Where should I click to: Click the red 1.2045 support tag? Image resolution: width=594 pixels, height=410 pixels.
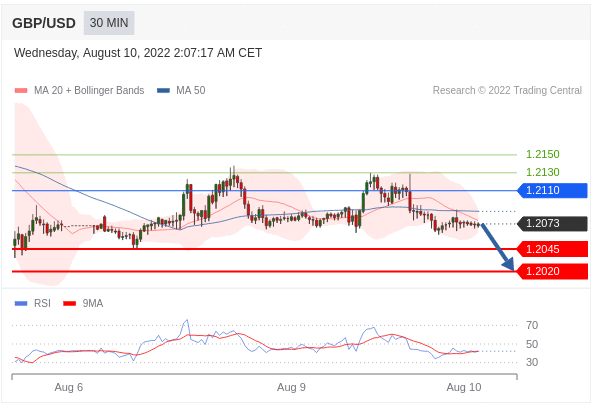pyautogui.click(x=552, y=249)
